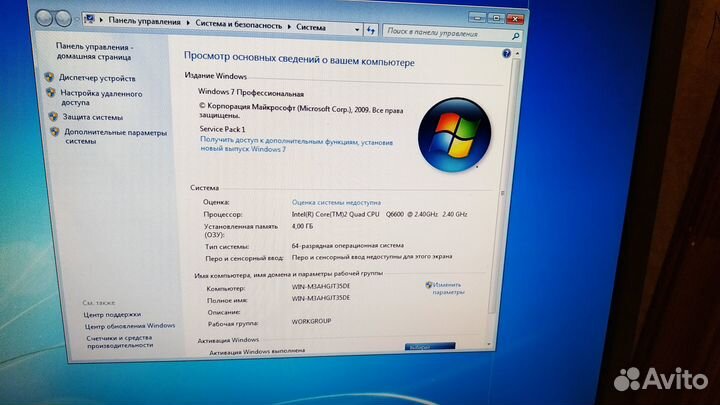The image size is (720, 405).
Task: Click Оценка системы недоступна link
Action: (335, 201)
